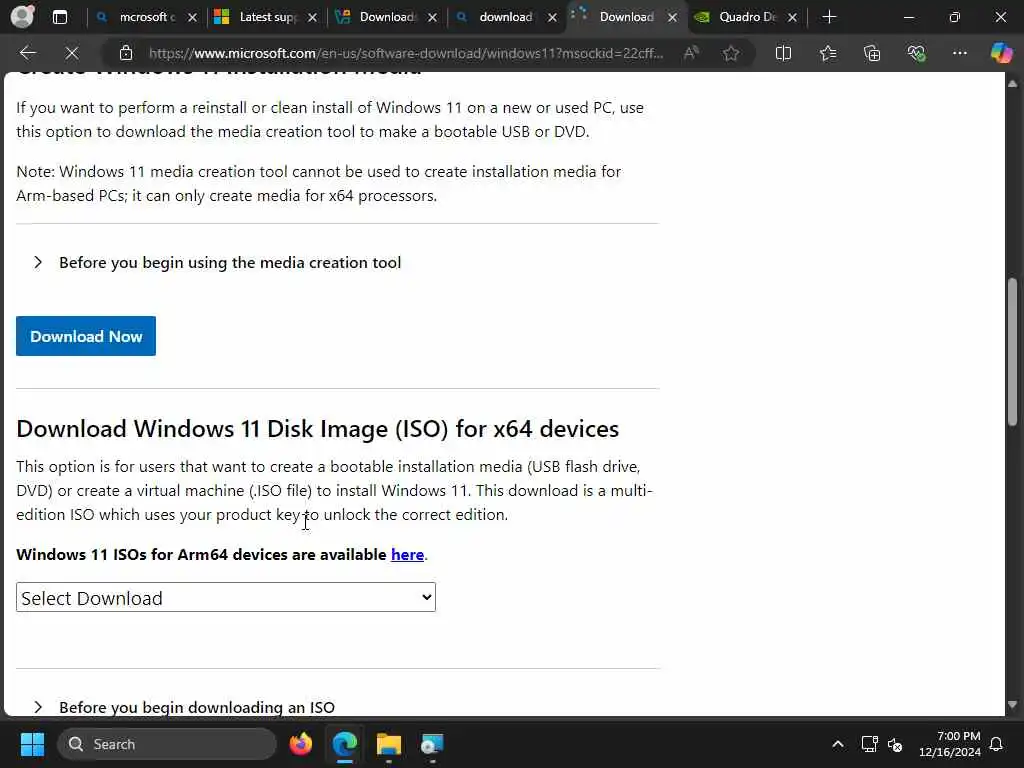The width and height of the screenshot is (1024, 768).
Task: Open the tab actions menu icon
Action: point(60,17)
